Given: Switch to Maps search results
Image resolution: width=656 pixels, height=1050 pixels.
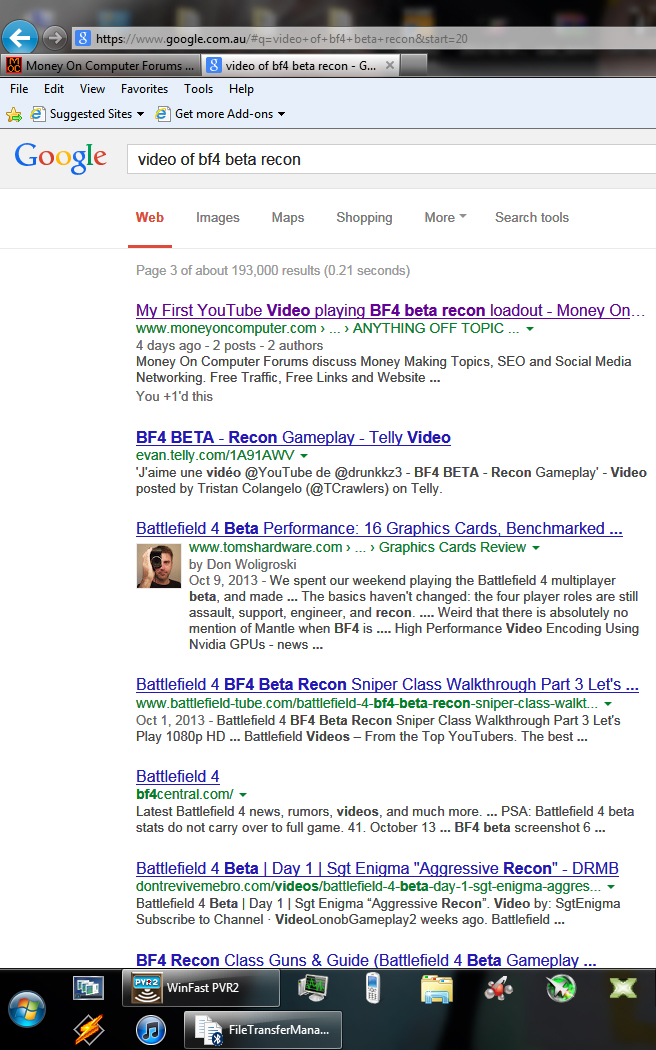Looking at the screenshot, I should [x=288, y=217].
